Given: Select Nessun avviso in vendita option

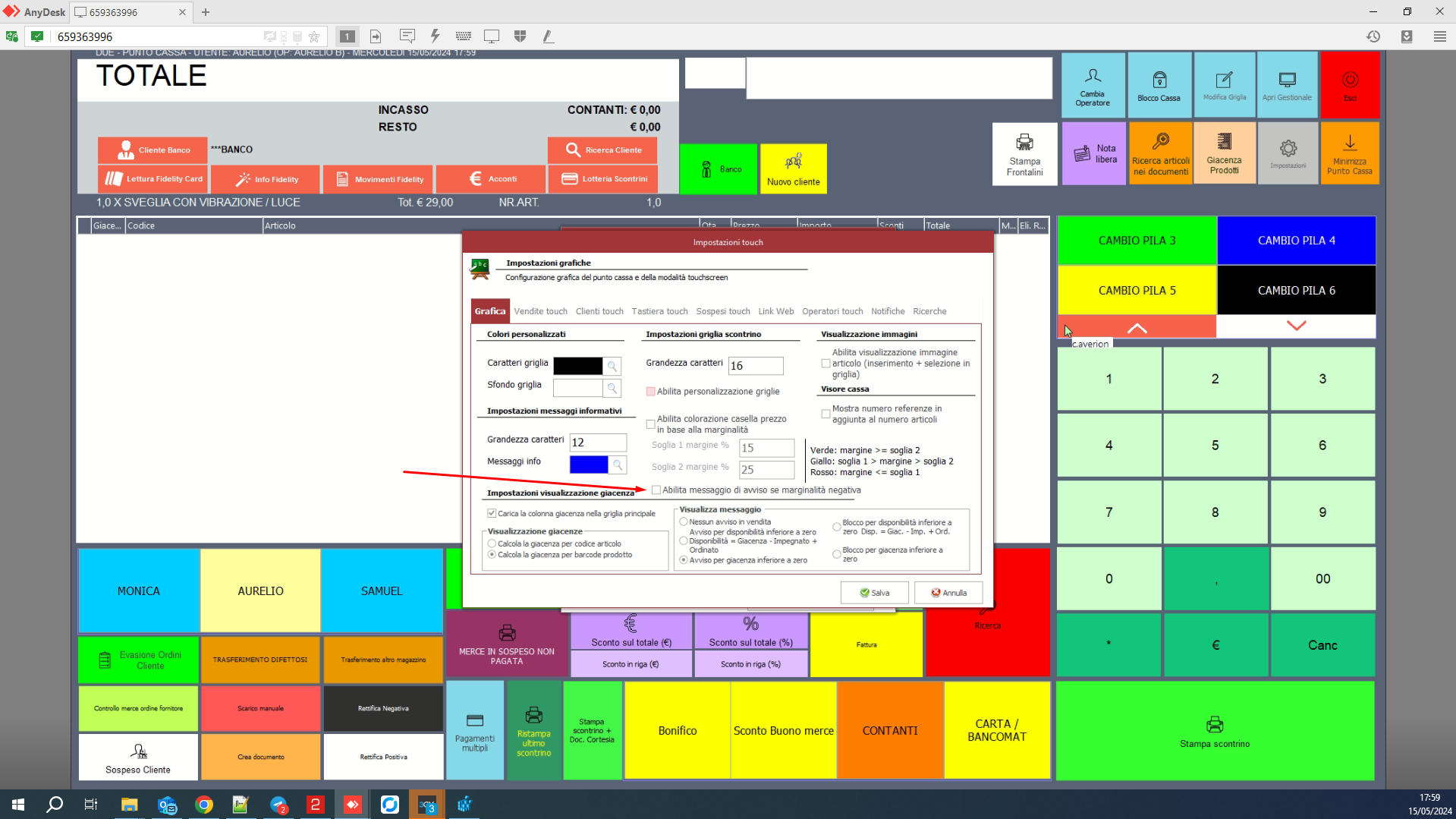Looking at the screenshot, I should click(684, 522).
